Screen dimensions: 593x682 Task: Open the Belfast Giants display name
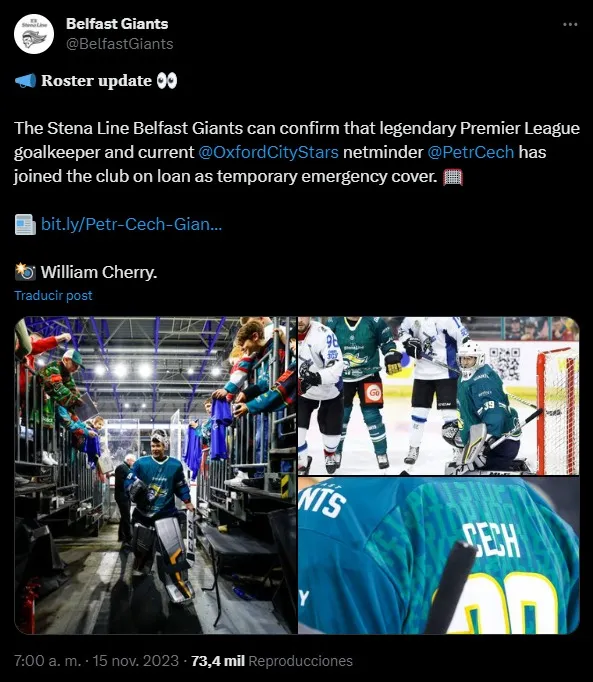(117, 24)
